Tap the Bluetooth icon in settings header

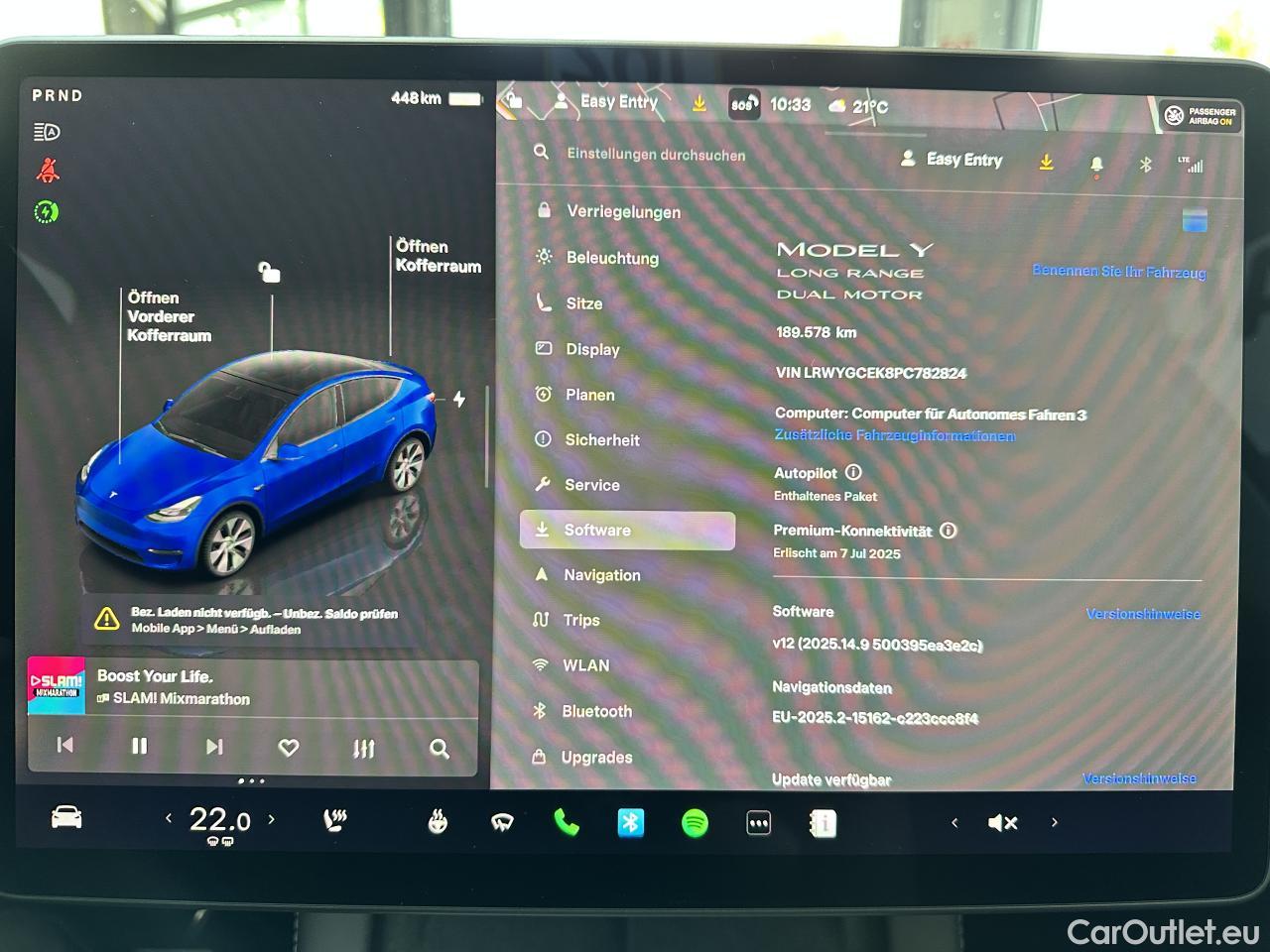1145,165
